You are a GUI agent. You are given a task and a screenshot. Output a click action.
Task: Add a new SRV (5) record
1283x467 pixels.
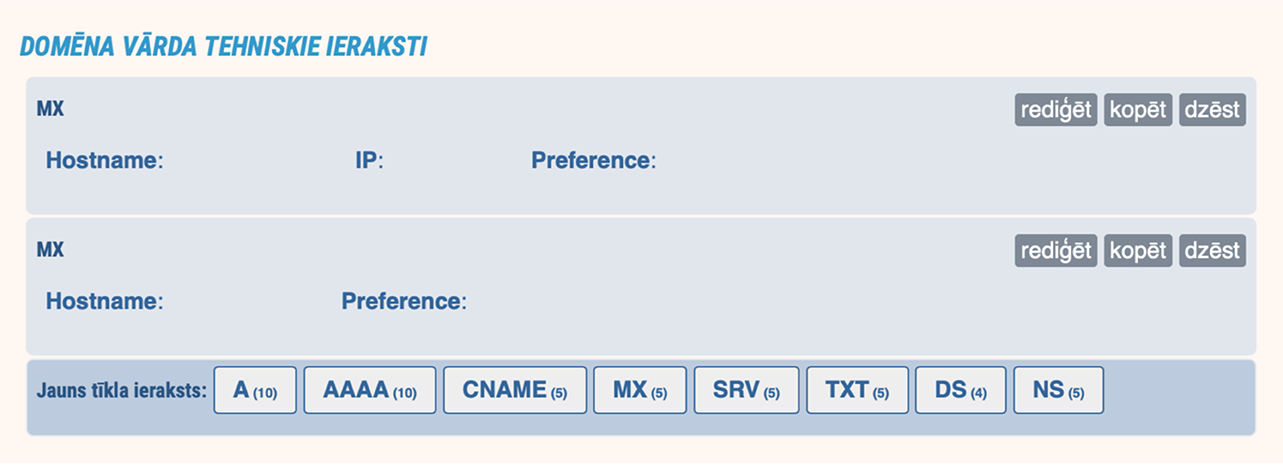[746, 390]
